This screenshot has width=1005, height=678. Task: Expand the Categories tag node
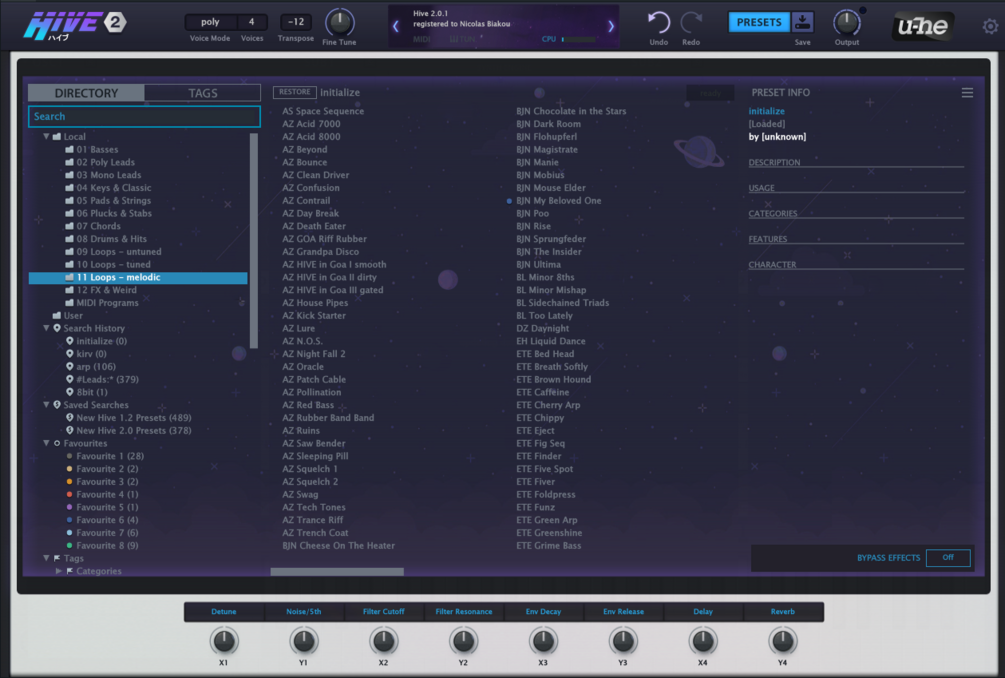pos(59,571)
